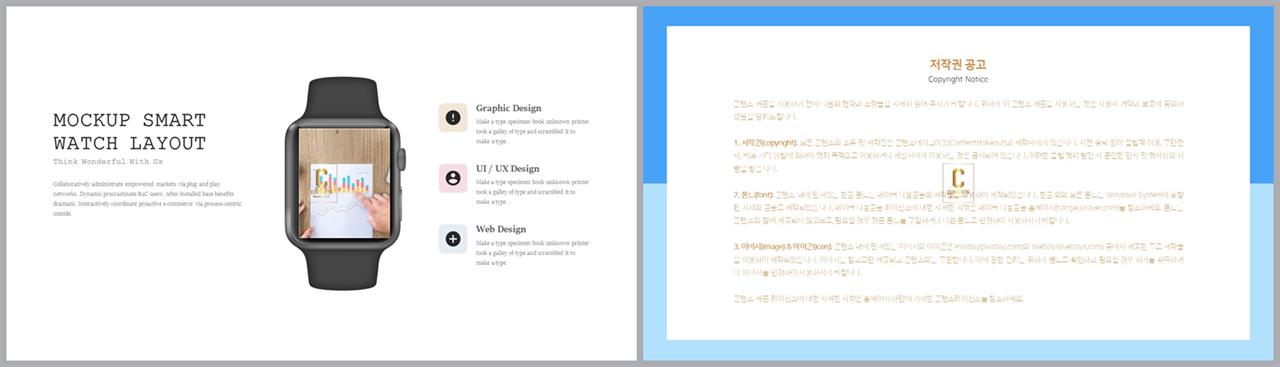Image resolution: width=1280 pixels, height=367 pixels.
Task: Select the user profile icon beside UI / UX Design
Action: (x=453, y=178)
